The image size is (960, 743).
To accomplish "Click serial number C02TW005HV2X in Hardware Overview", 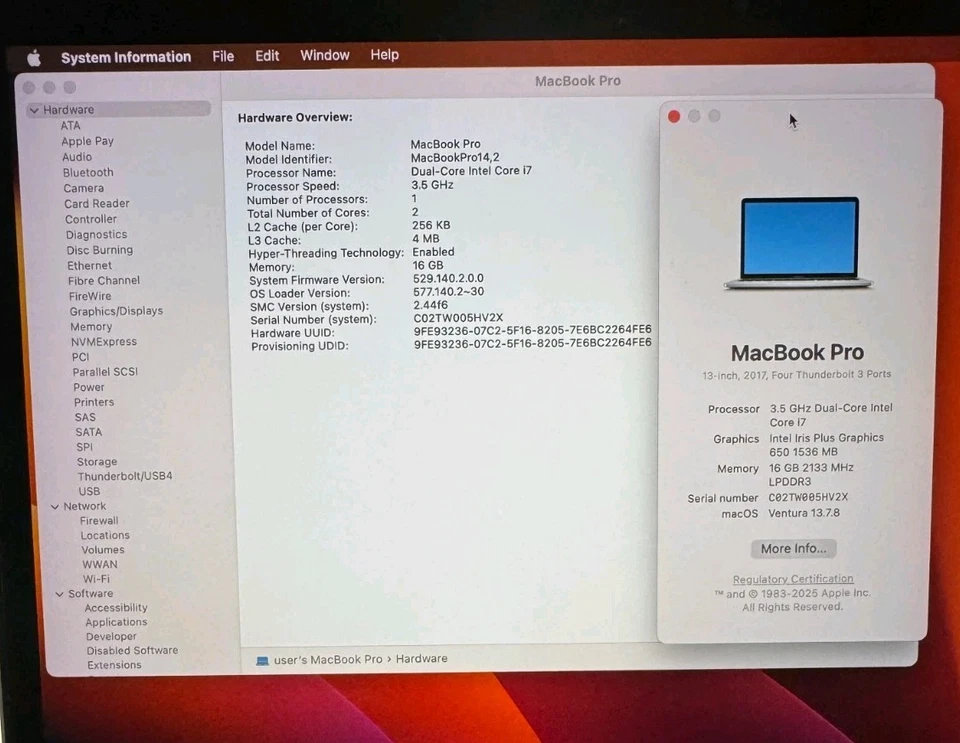I will 458,318.
